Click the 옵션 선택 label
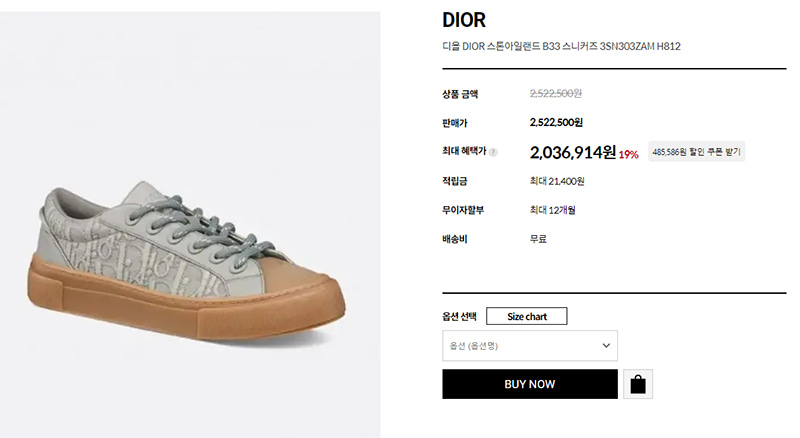 point(459,317)
